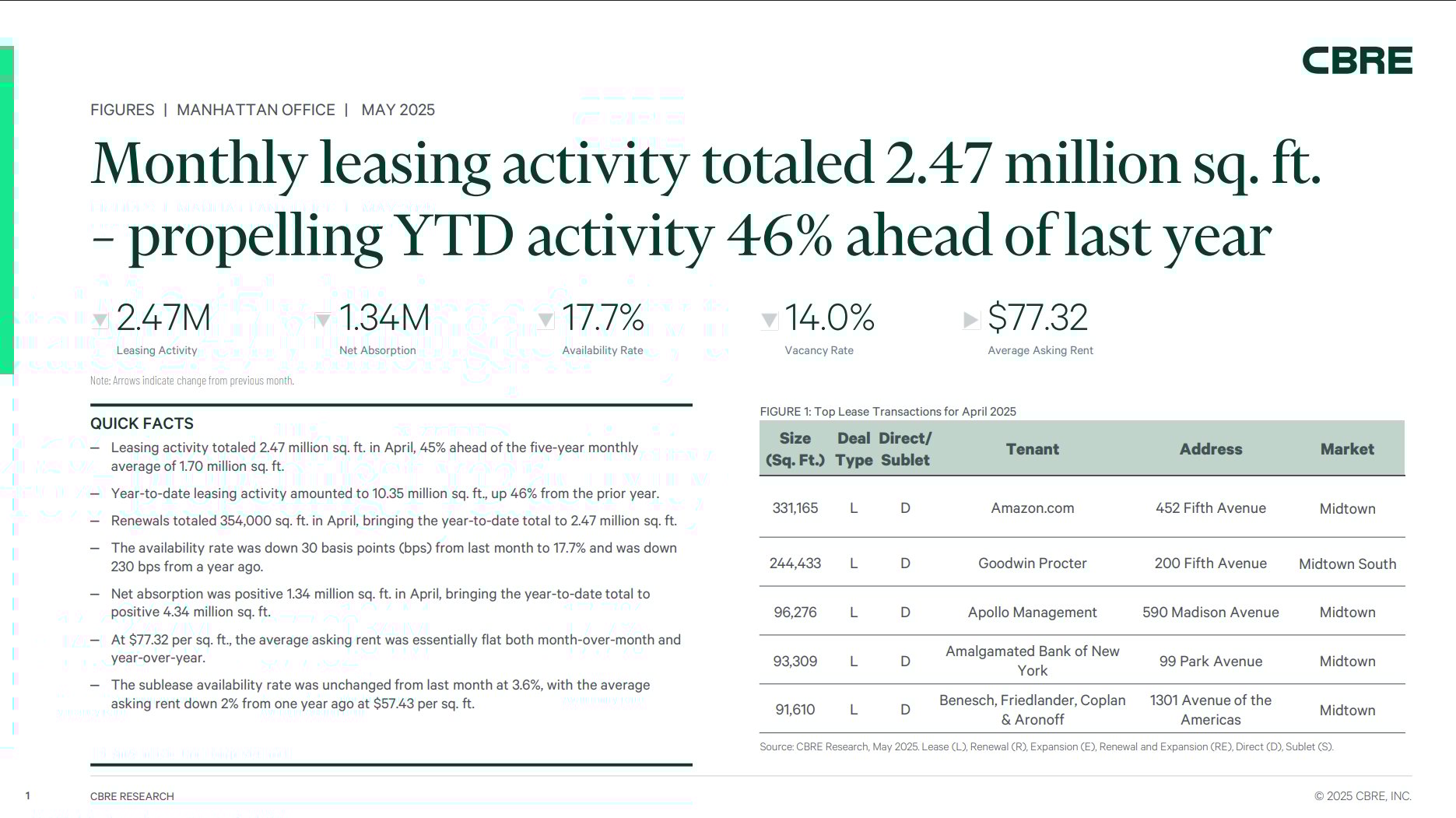The width and height of the screenshot is (1456, 818).
Task: Select the 'Midtown South' market cell
Action: click(x=1348, y=564)
